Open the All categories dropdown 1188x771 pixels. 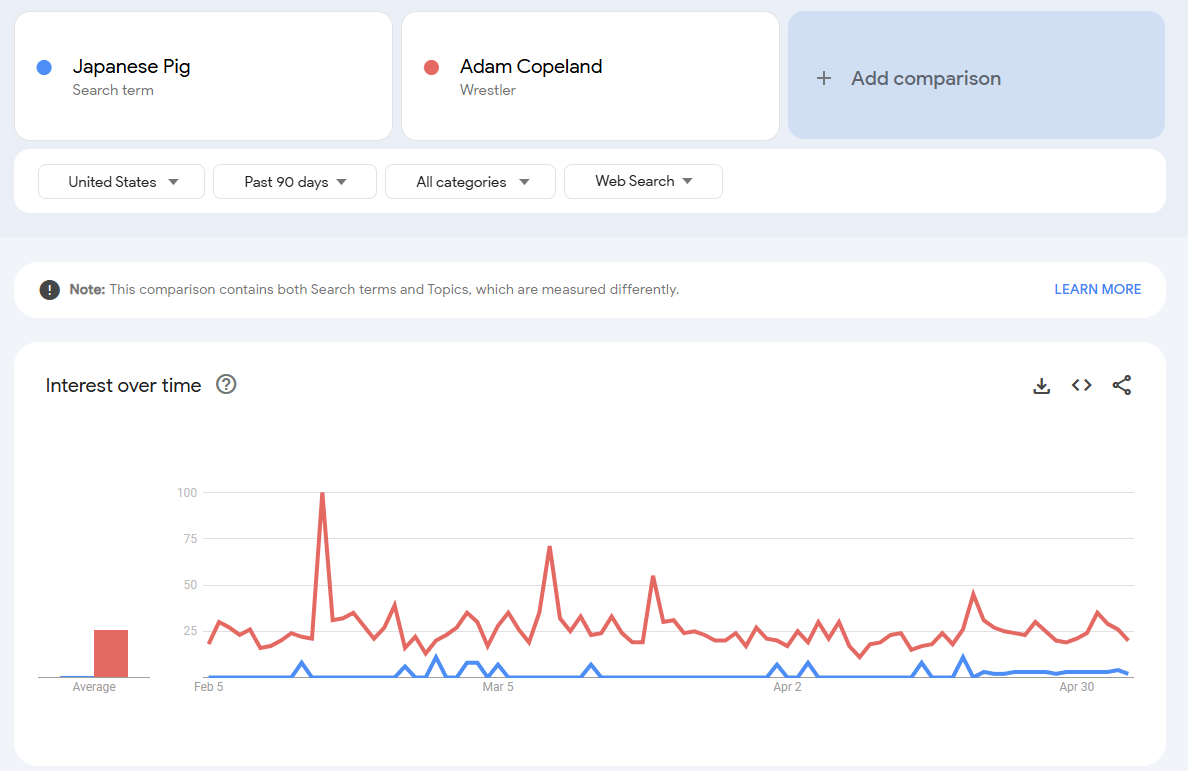click(470, 182)
